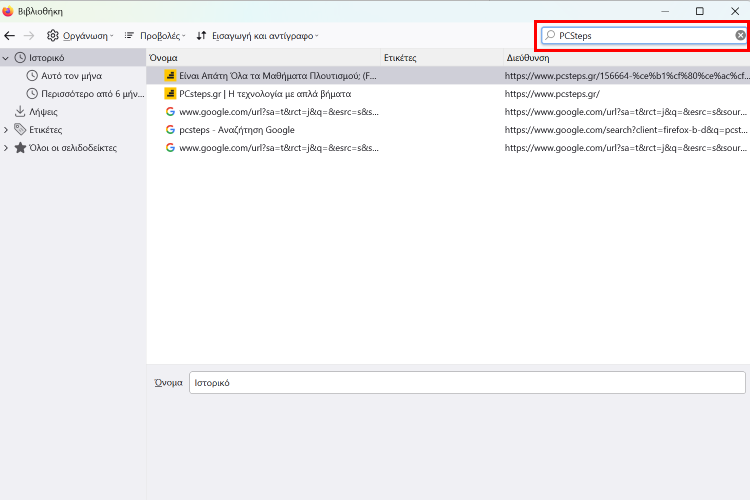Viewport: 750px width, 500px height.
Task: Select pcsteps - Αναζήτηση Google entry
Action: tap(237, 130)
